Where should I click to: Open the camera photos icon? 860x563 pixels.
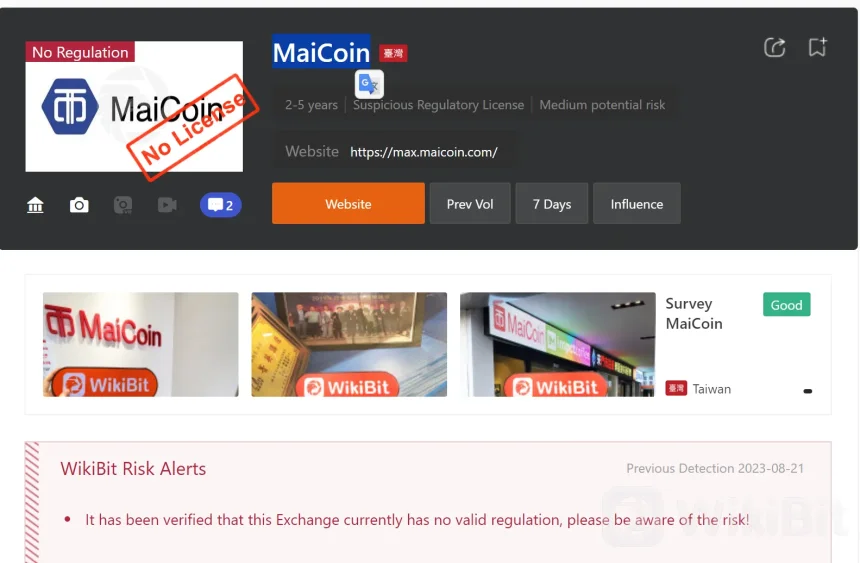point(79,205)
